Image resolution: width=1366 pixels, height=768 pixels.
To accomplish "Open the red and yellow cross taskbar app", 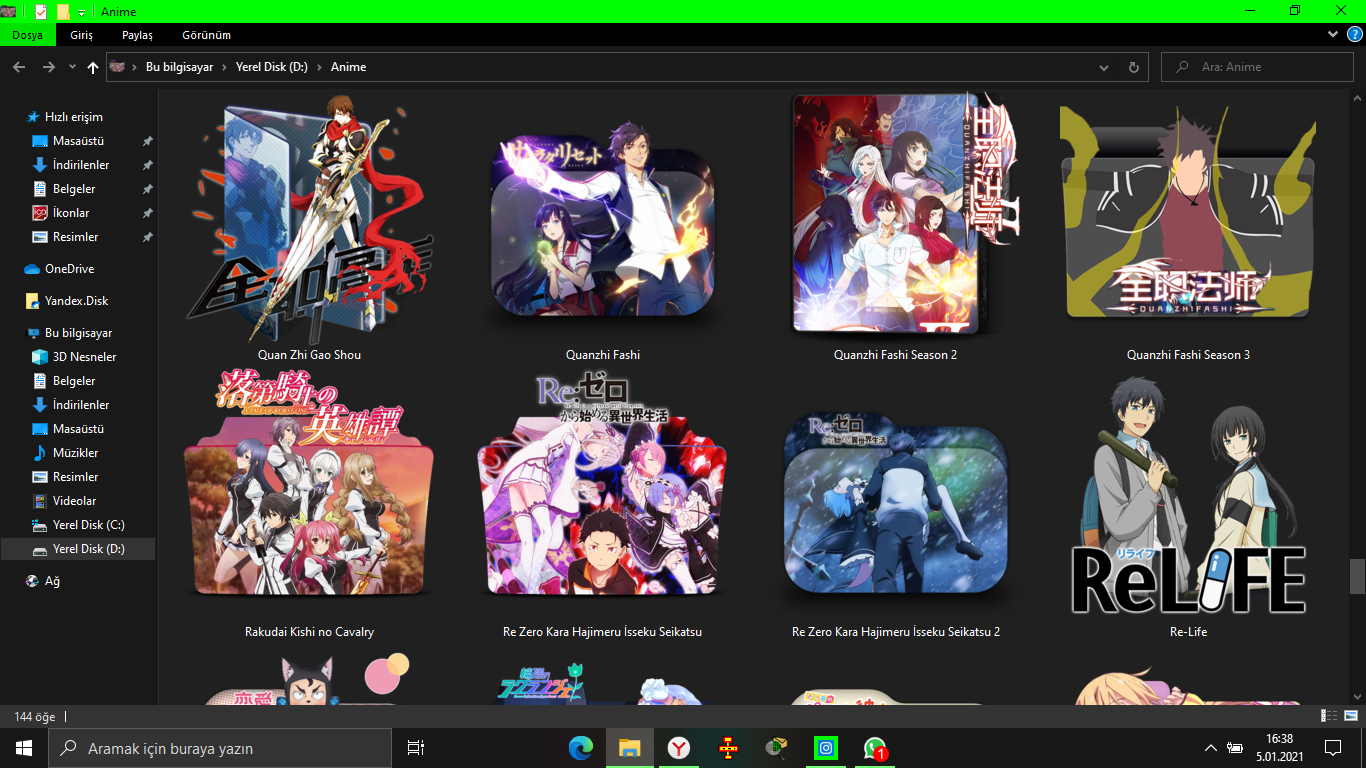I will (x=729, y=748).
